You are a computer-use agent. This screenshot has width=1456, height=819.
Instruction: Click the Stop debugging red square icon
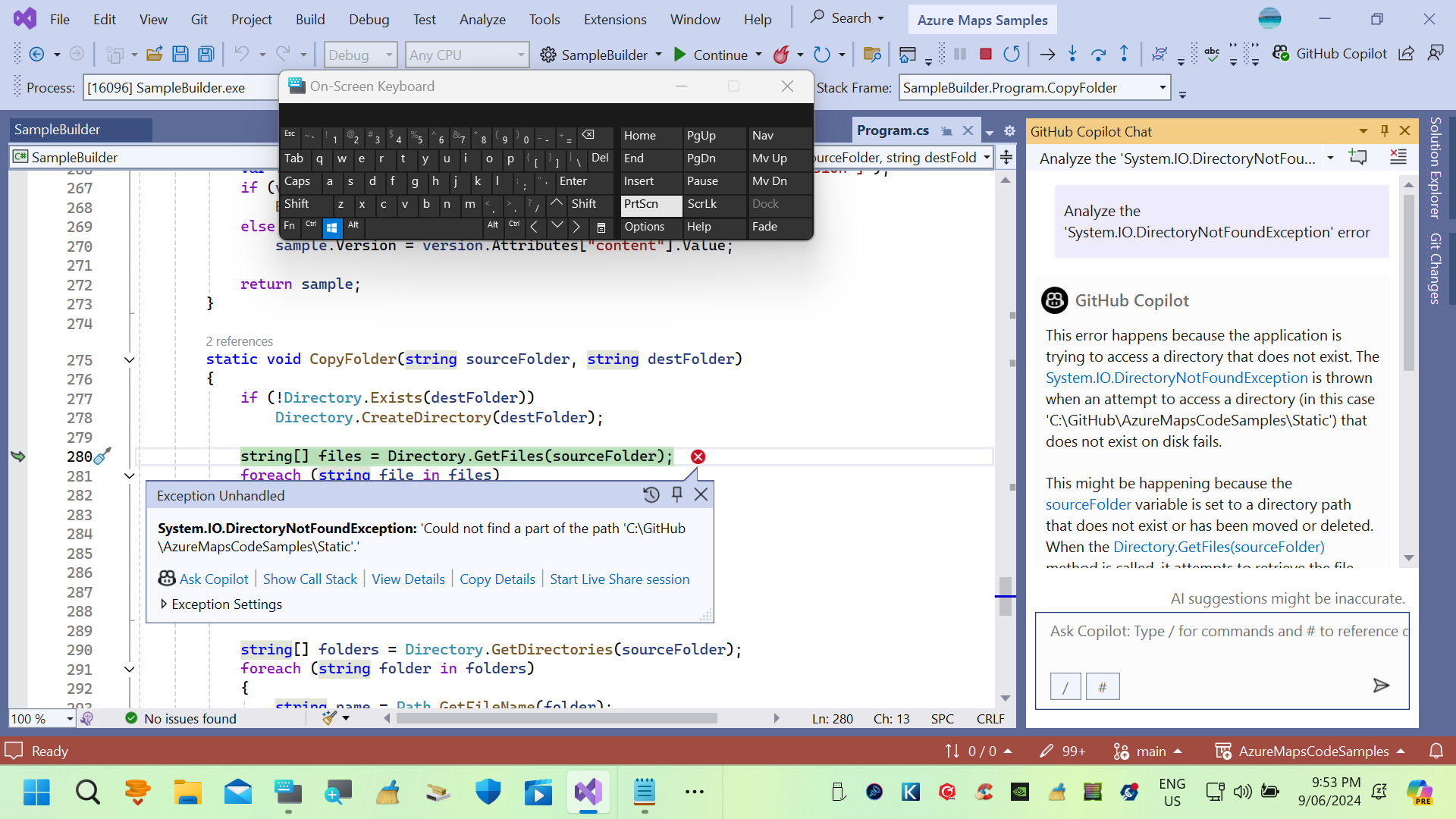(x=986, y=55)
